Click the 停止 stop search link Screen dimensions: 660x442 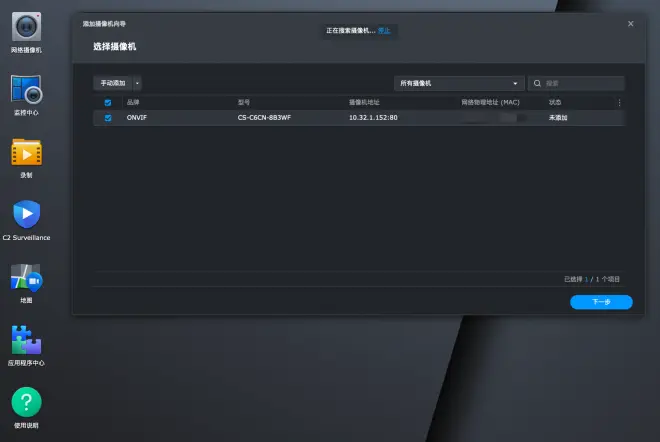pos(384,31)
